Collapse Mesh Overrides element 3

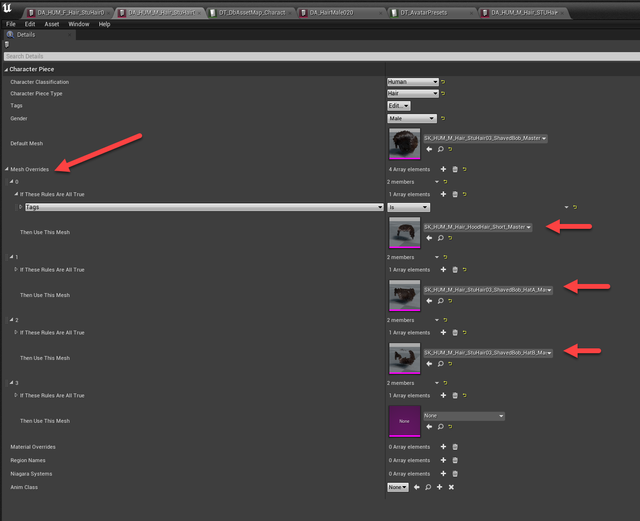click(11, 383)
